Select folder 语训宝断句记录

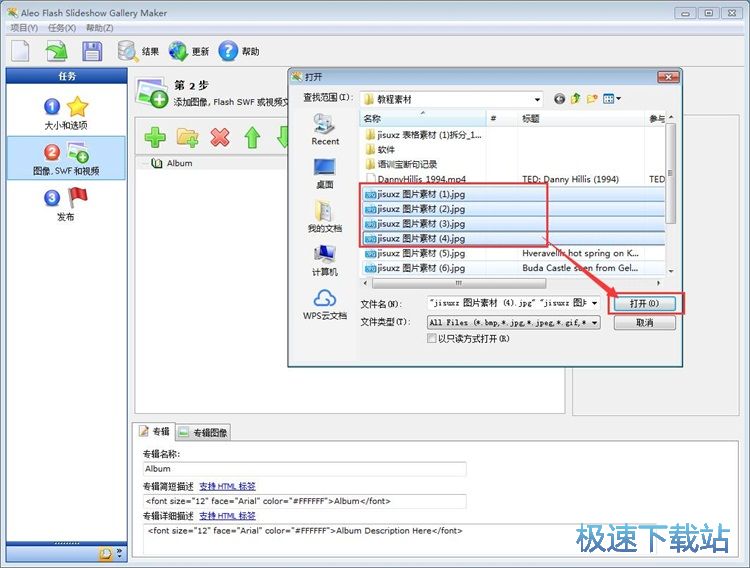pyautogui.click(x=401, y=164)
